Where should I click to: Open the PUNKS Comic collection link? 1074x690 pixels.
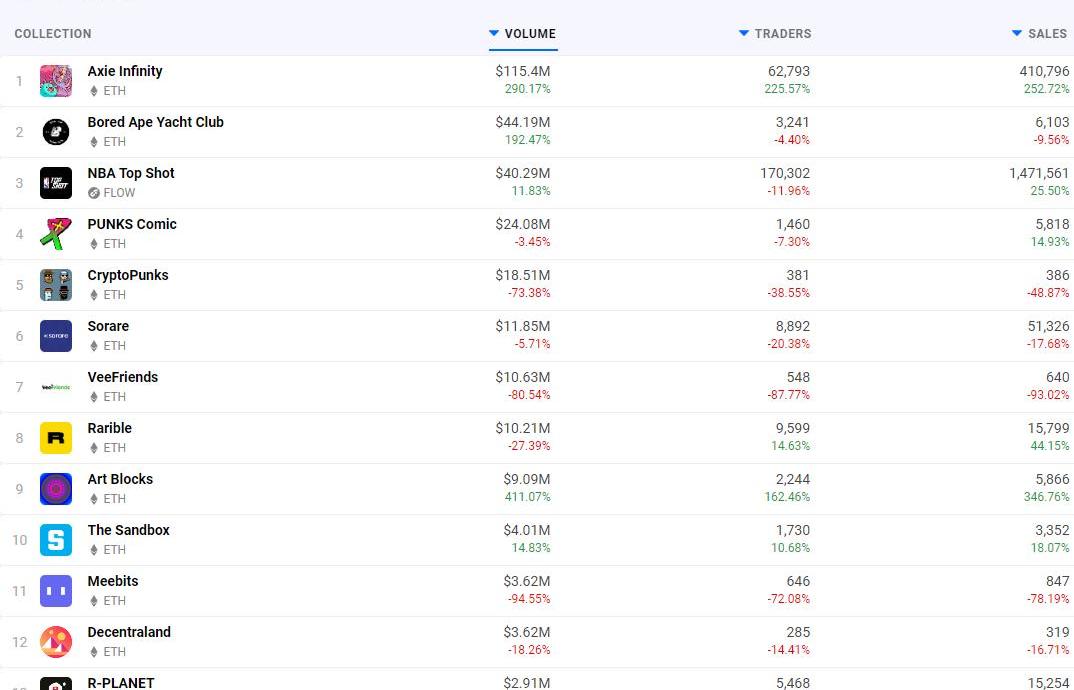pos(132,224)
